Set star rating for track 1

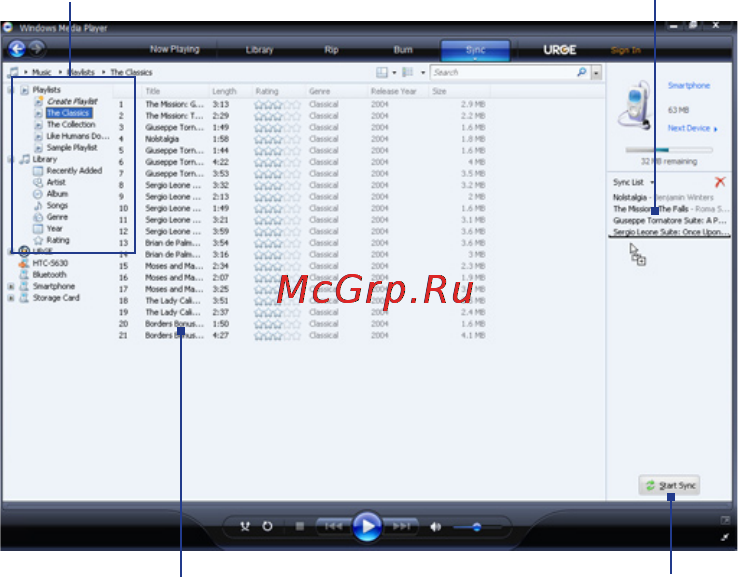277,104
